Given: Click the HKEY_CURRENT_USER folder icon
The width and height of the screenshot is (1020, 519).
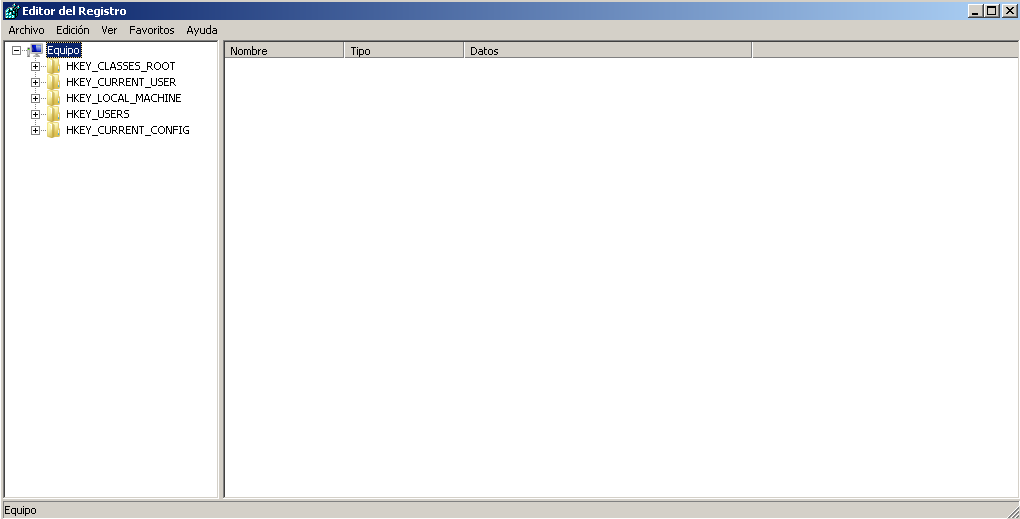Looking at the screenshot, I should 54,82.
